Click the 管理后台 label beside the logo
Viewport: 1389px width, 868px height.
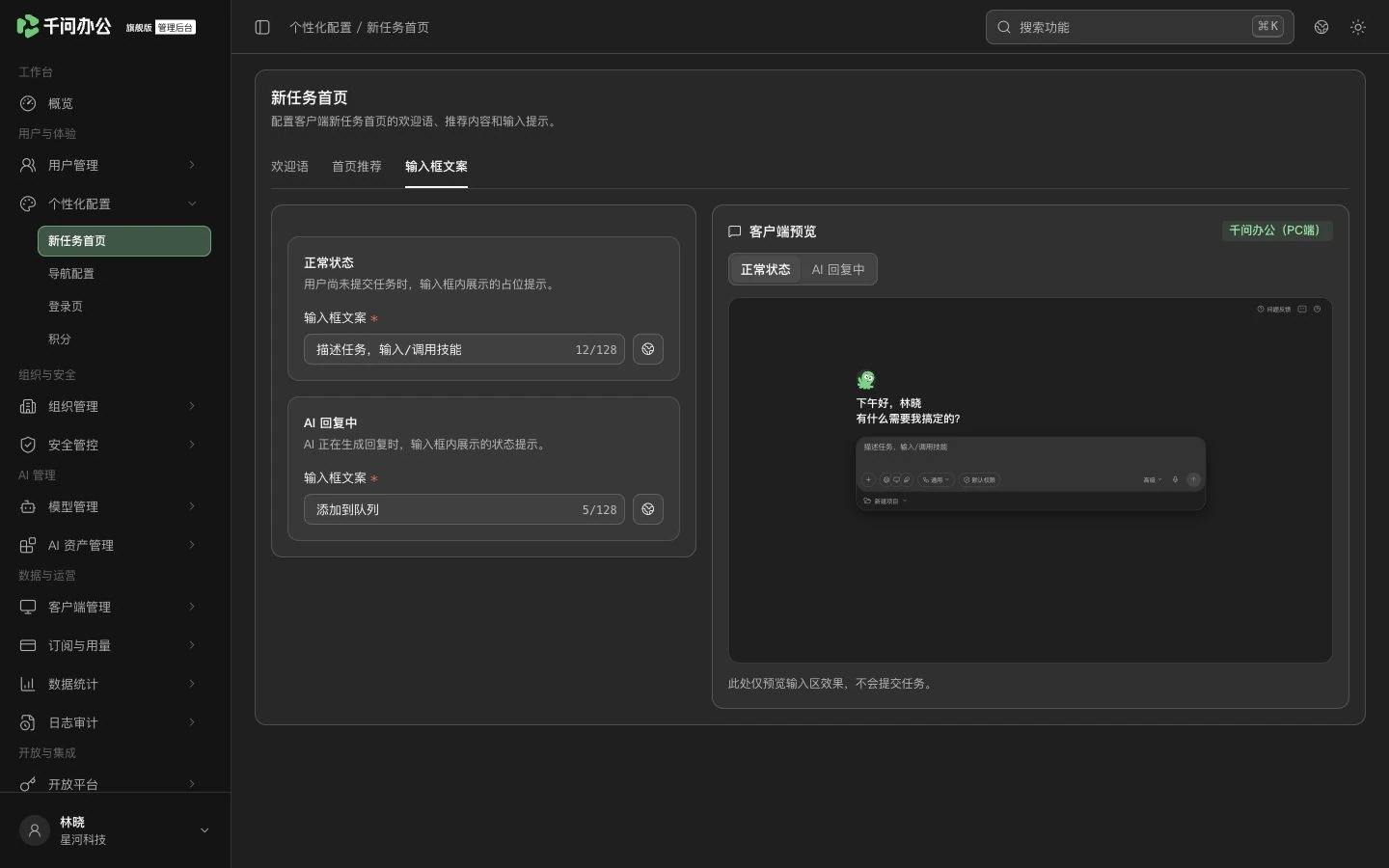(x=176, y=28)
